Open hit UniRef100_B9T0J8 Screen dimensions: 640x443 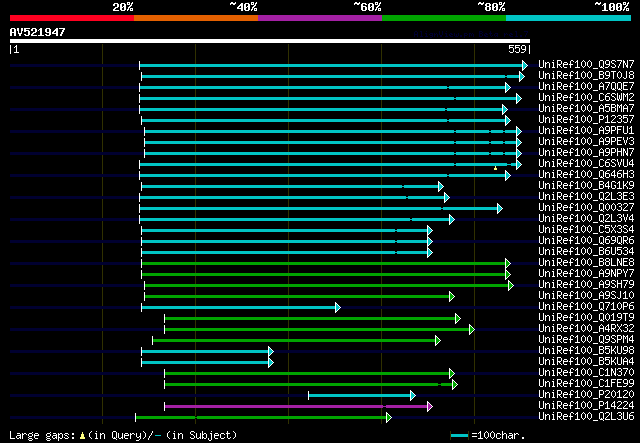coord(586,75)
